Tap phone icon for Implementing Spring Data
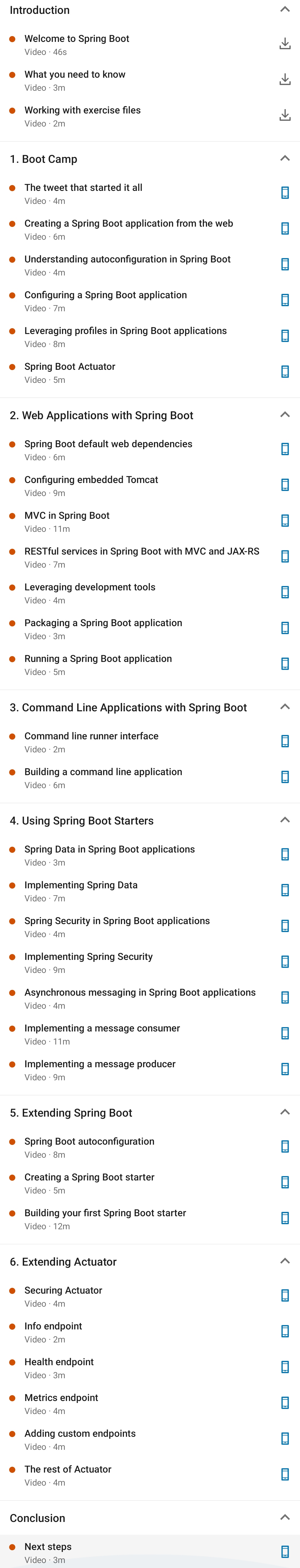 pos(285,891)
